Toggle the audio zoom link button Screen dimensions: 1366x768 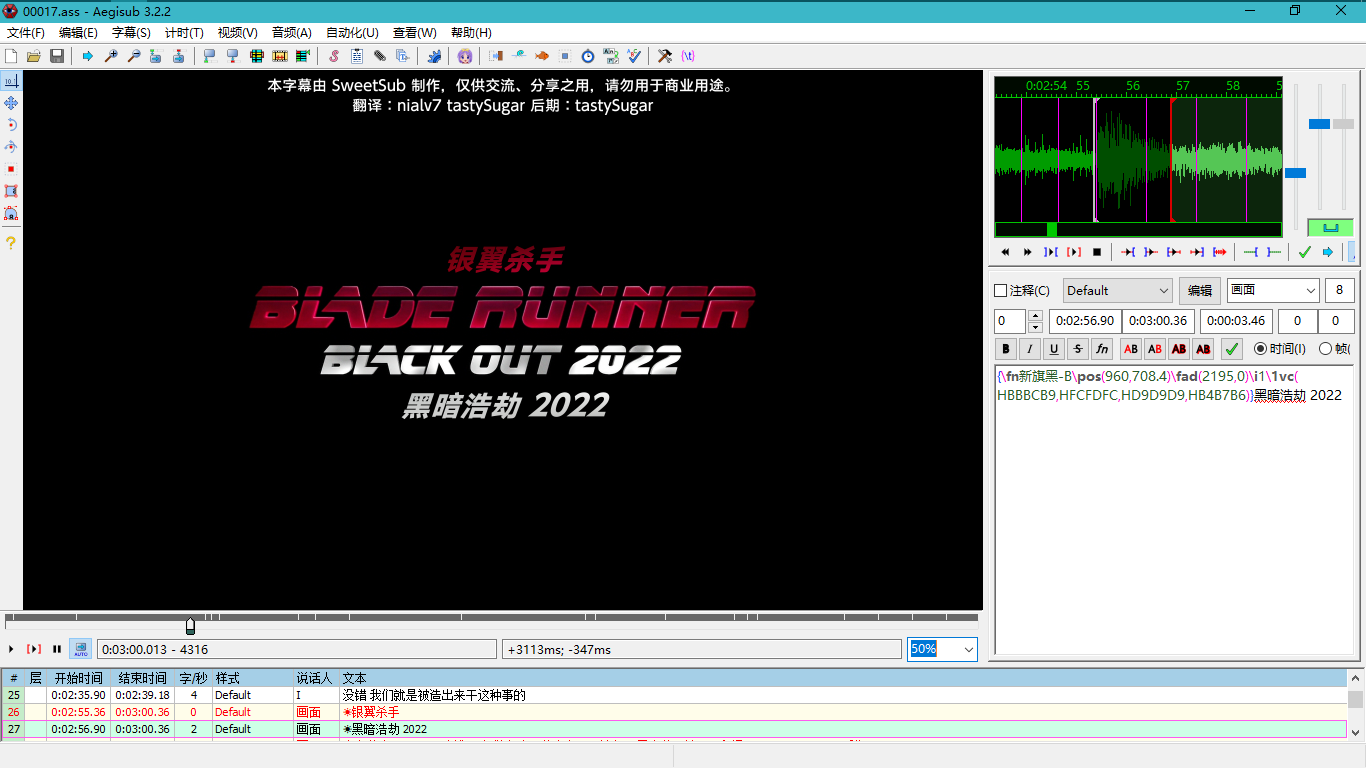(x=1330, y=228)
